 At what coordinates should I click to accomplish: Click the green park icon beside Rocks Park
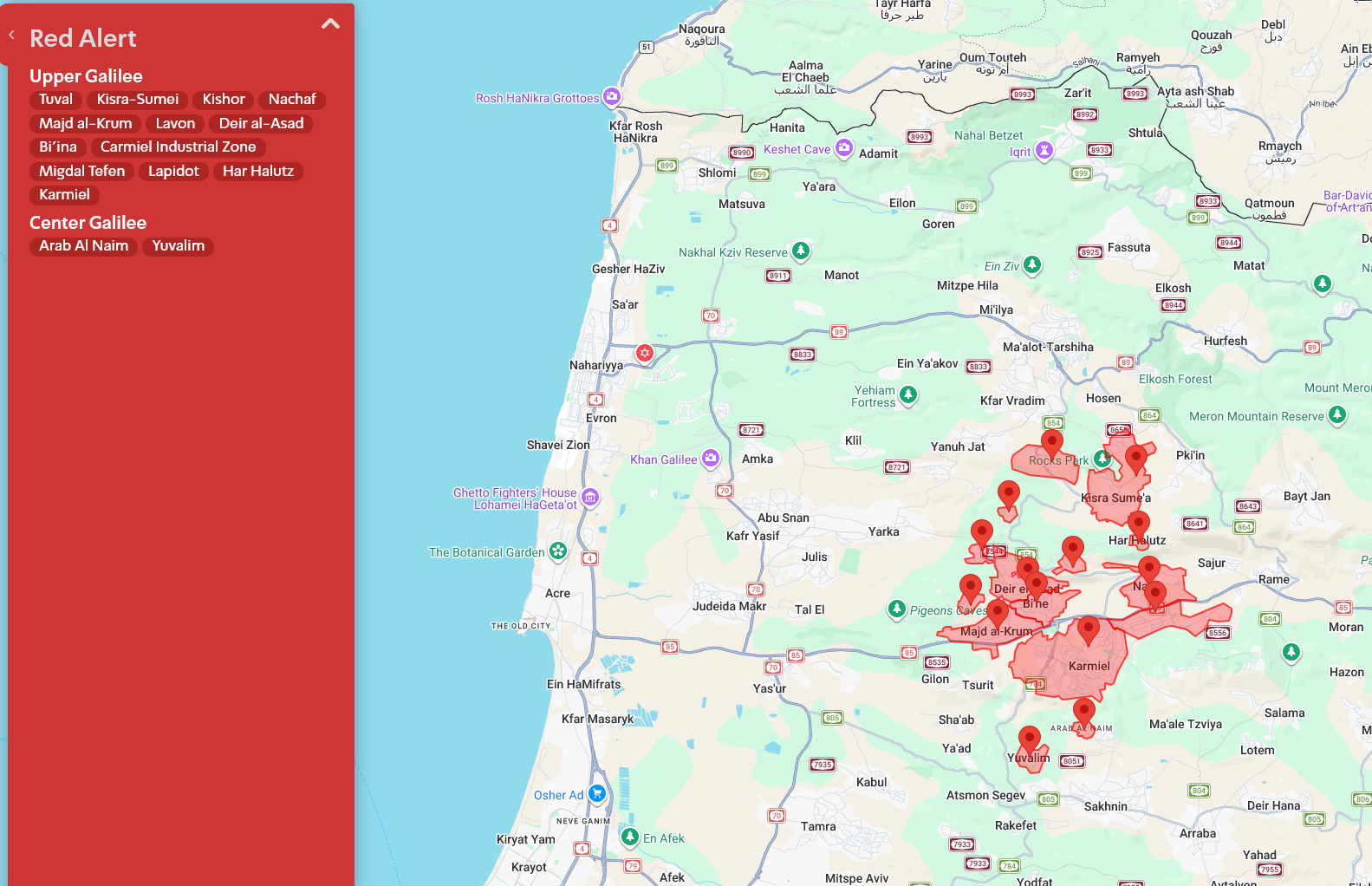click(x=1102, y=458)
